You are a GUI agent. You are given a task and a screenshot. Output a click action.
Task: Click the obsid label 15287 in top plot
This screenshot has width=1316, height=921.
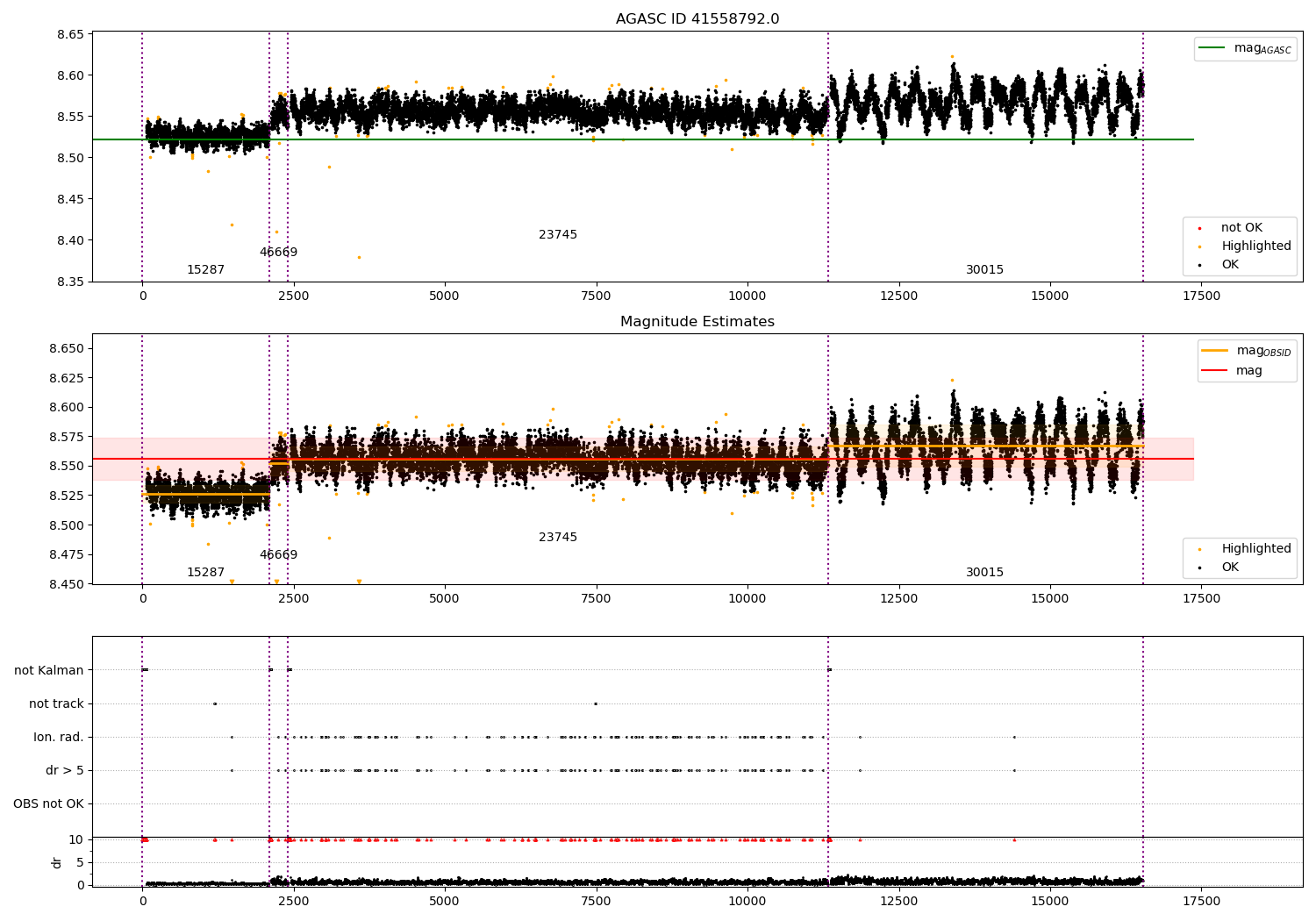tap(205, 270)
